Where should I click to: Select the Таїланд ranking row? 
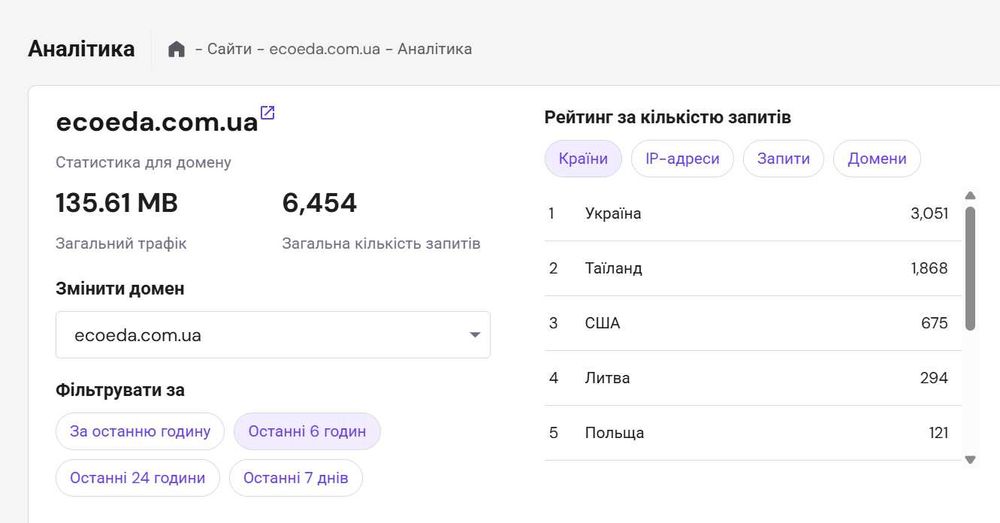tap(753, 269)
